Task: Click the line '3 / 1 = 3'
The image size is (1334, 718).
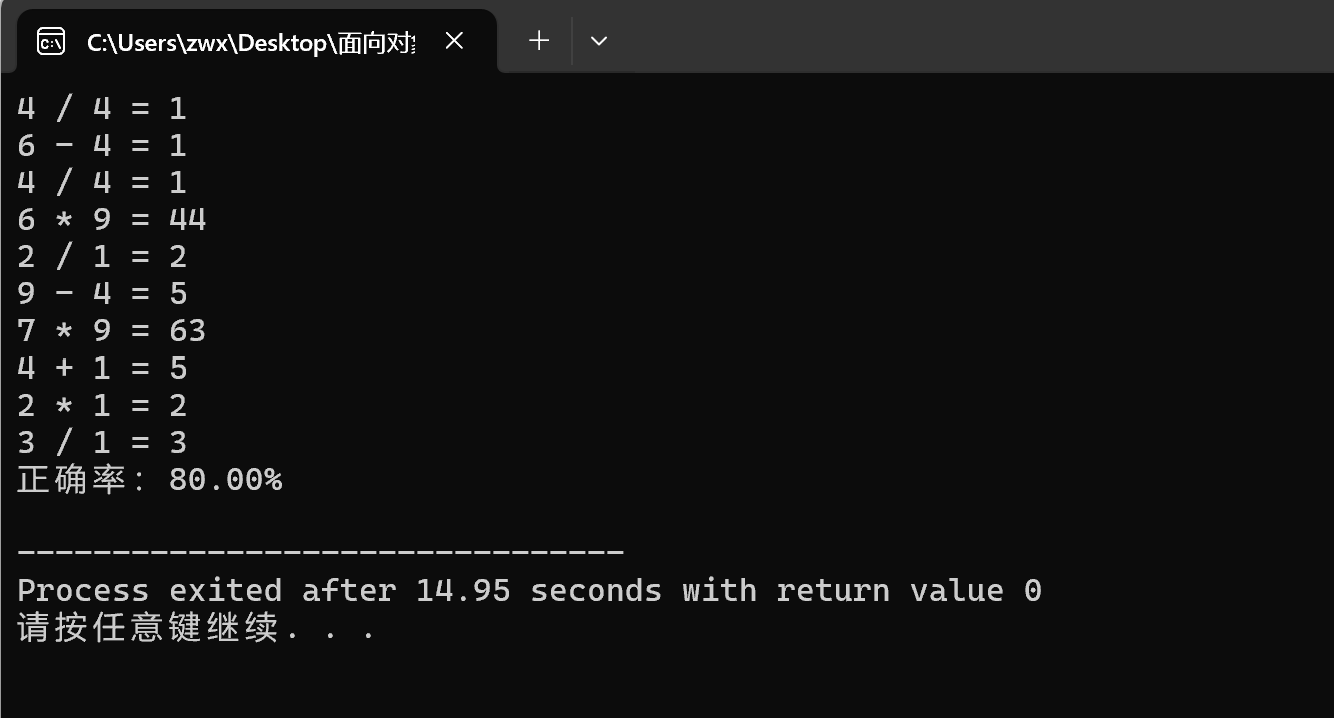Action: point(102,442)
